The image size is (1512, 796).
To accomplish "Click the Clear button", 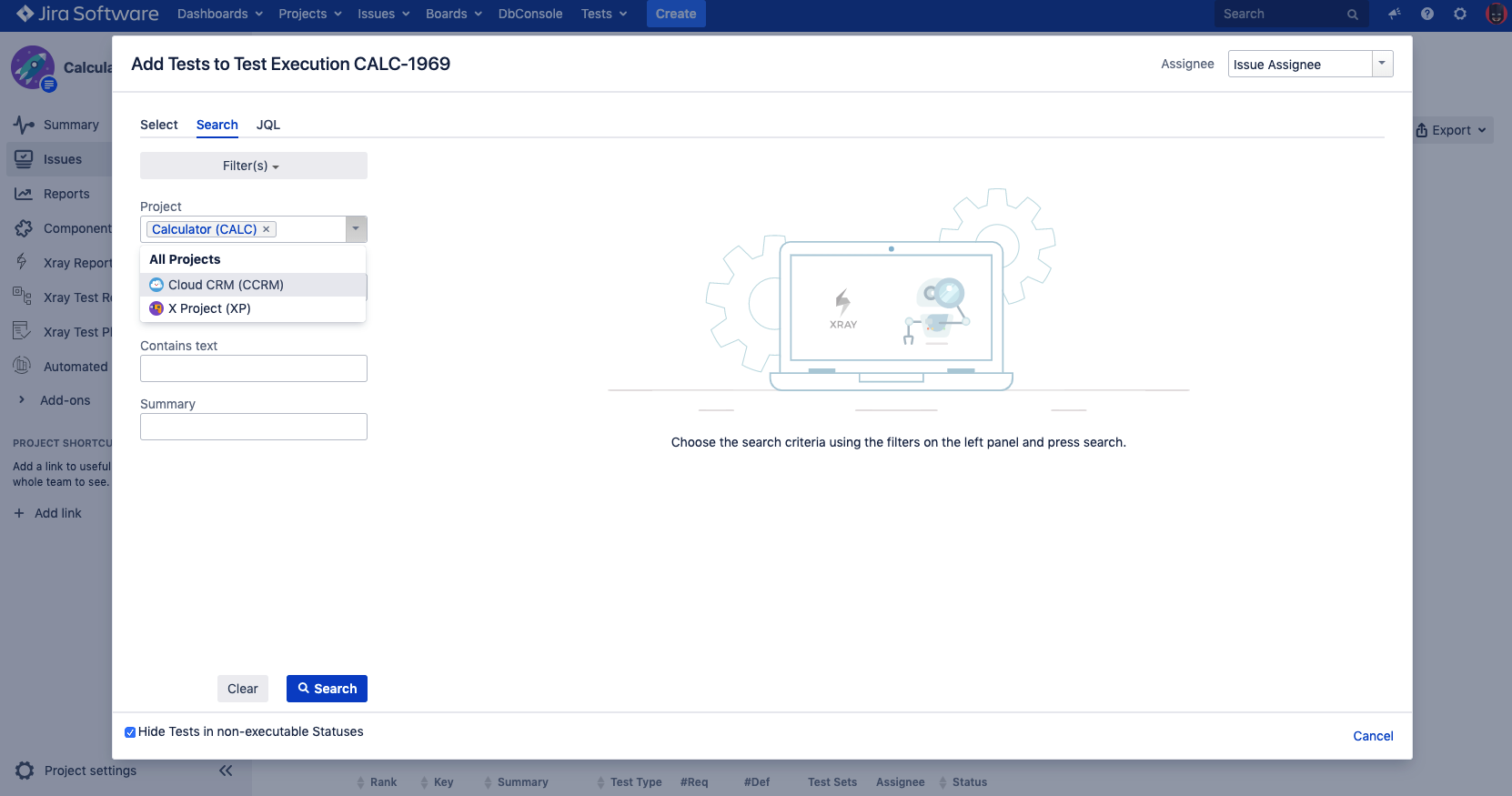I will (x=243, y=689).
